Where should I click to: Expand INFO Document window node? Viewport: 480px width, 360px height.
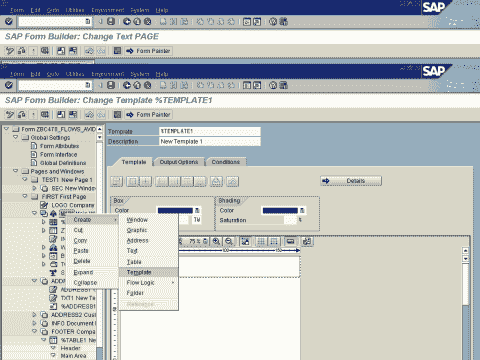(x=34, y=323)
